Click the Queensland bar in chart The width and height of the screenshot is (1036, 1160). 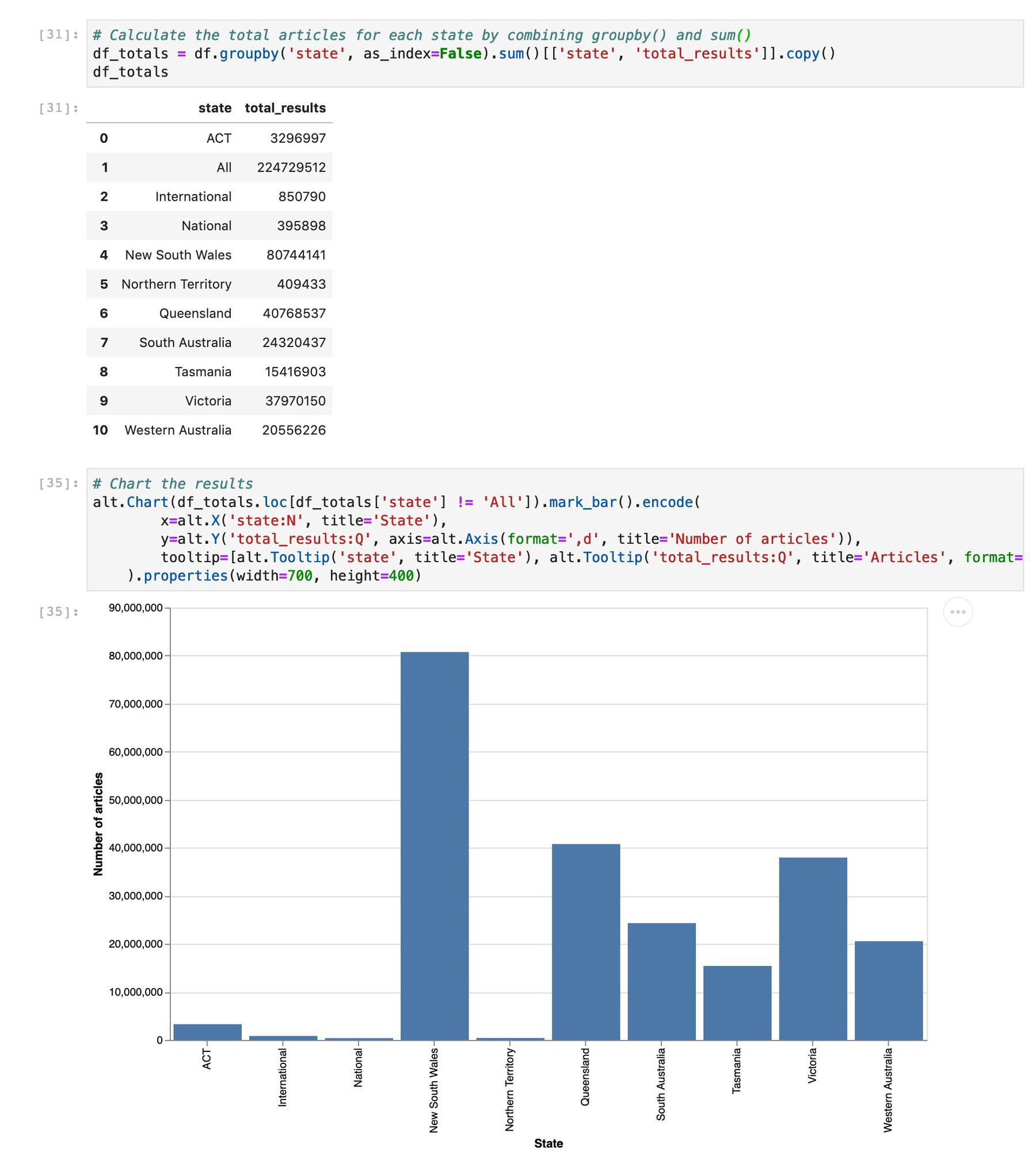tap(586, 942)
